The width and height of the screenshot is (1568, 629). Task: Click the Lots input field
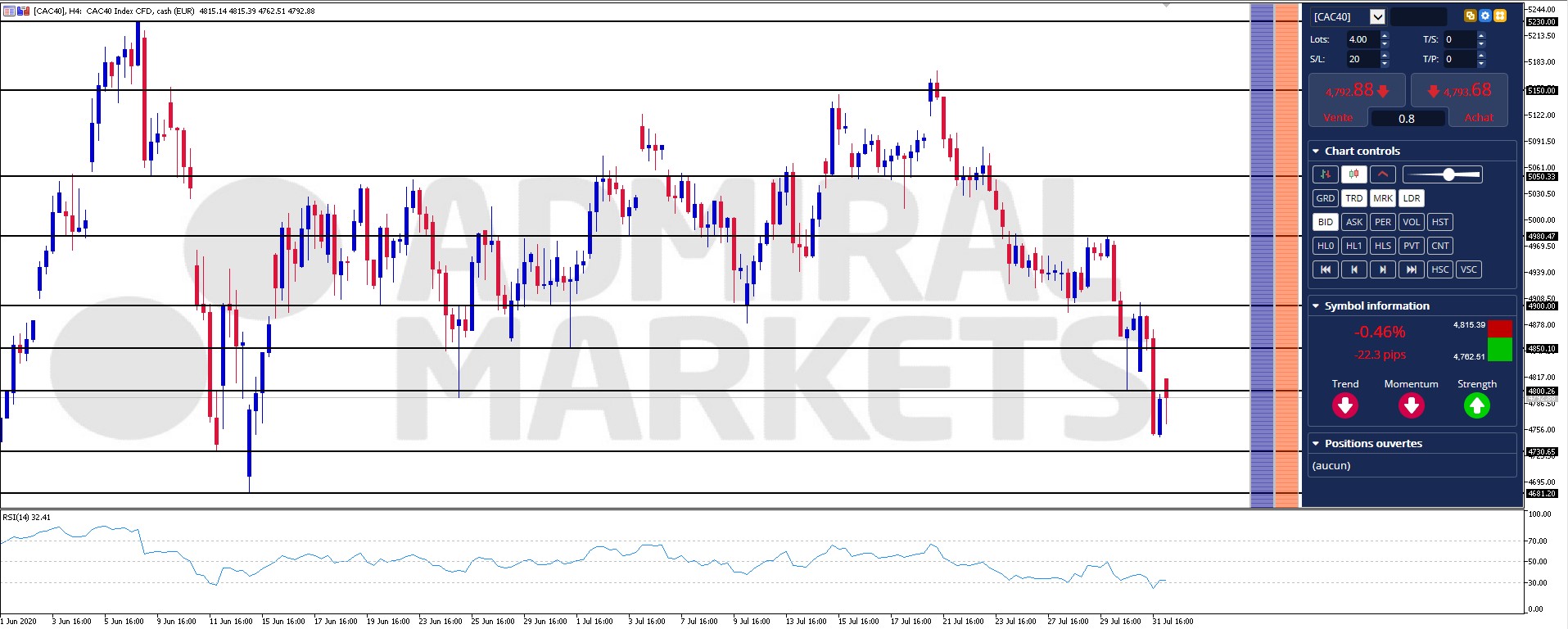[1362, 39]
